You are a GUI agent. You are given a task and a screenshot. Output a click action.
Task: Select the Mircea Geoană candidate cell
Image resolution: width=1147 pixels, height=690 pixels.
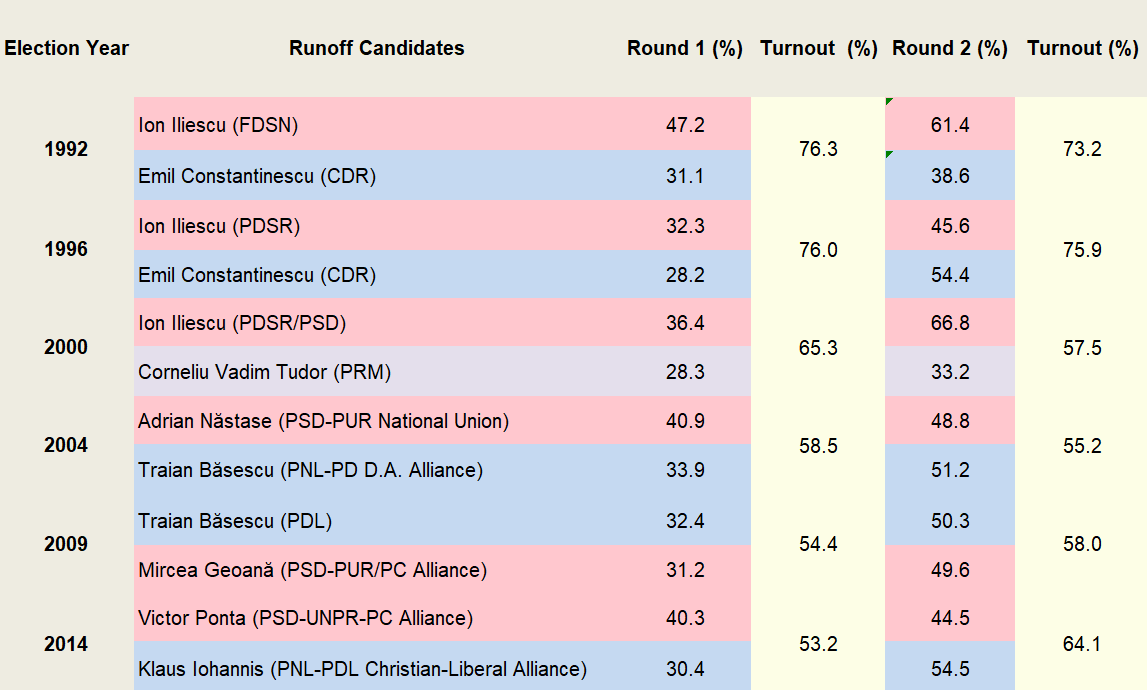click(x=312, y=570)
